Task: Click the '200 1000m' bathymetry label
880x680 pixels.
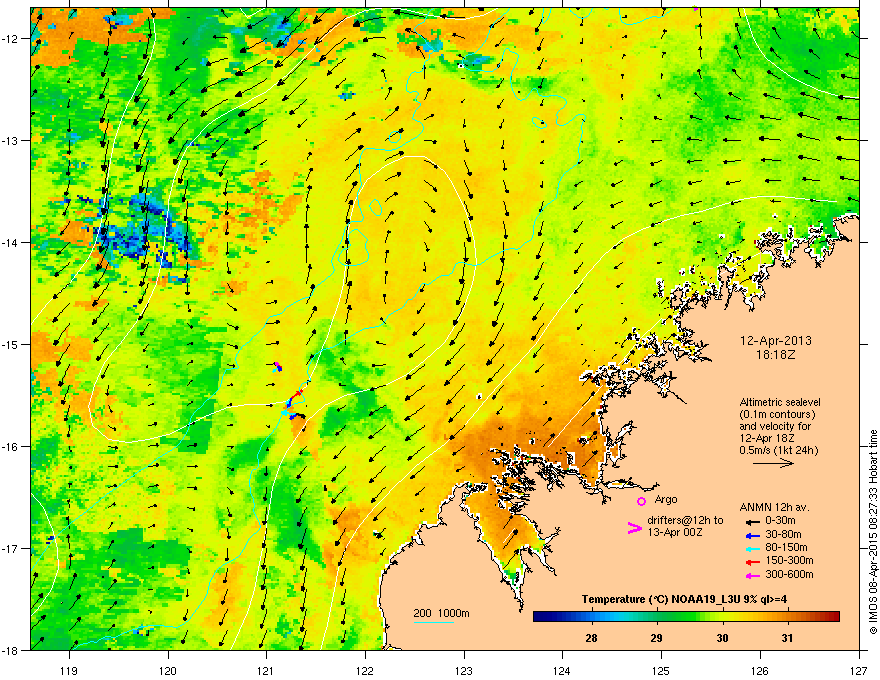Action: click(441, 613)
